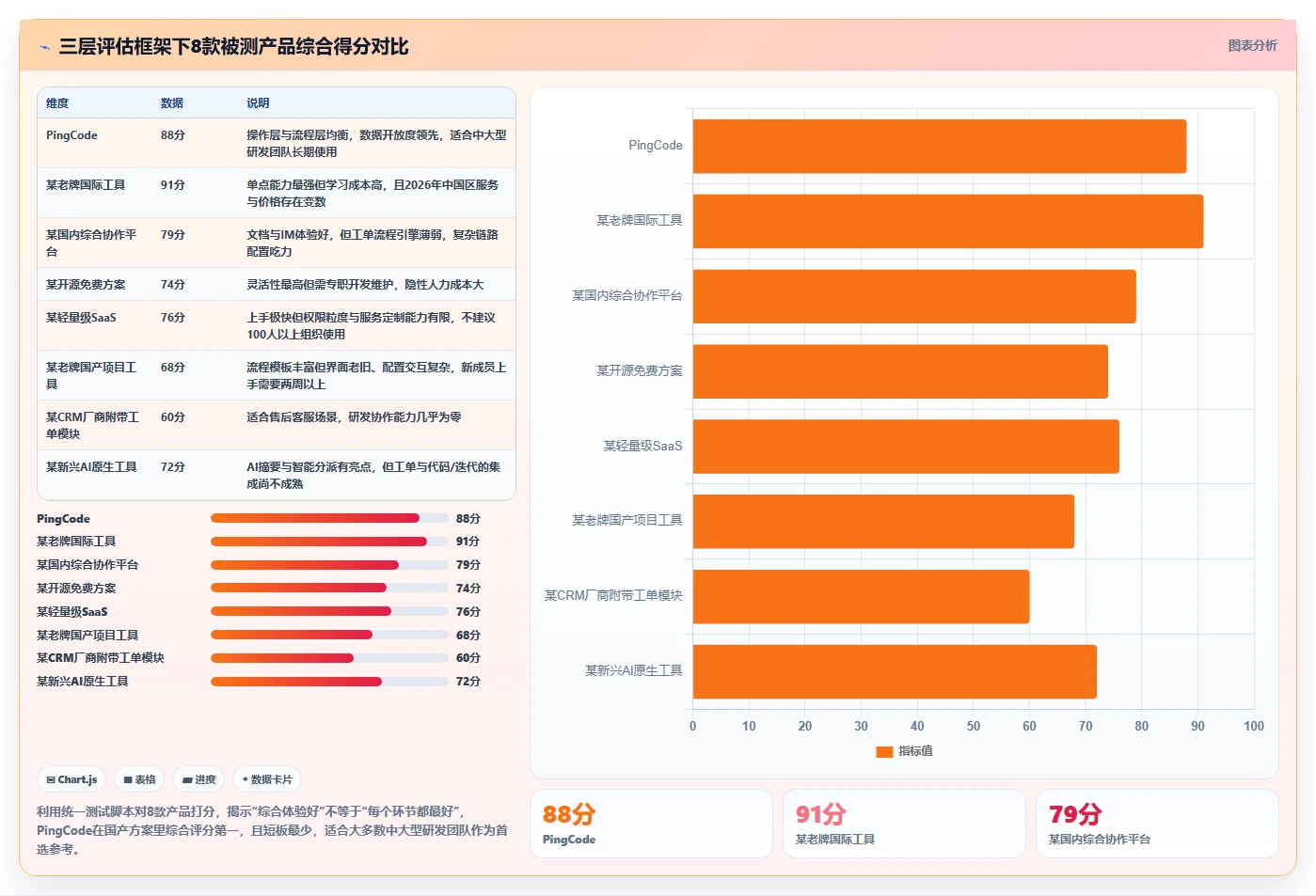Click the 某老牌国际工具 bar in the chart
This screenshot has height=896, width=1316.
[947, 221]
